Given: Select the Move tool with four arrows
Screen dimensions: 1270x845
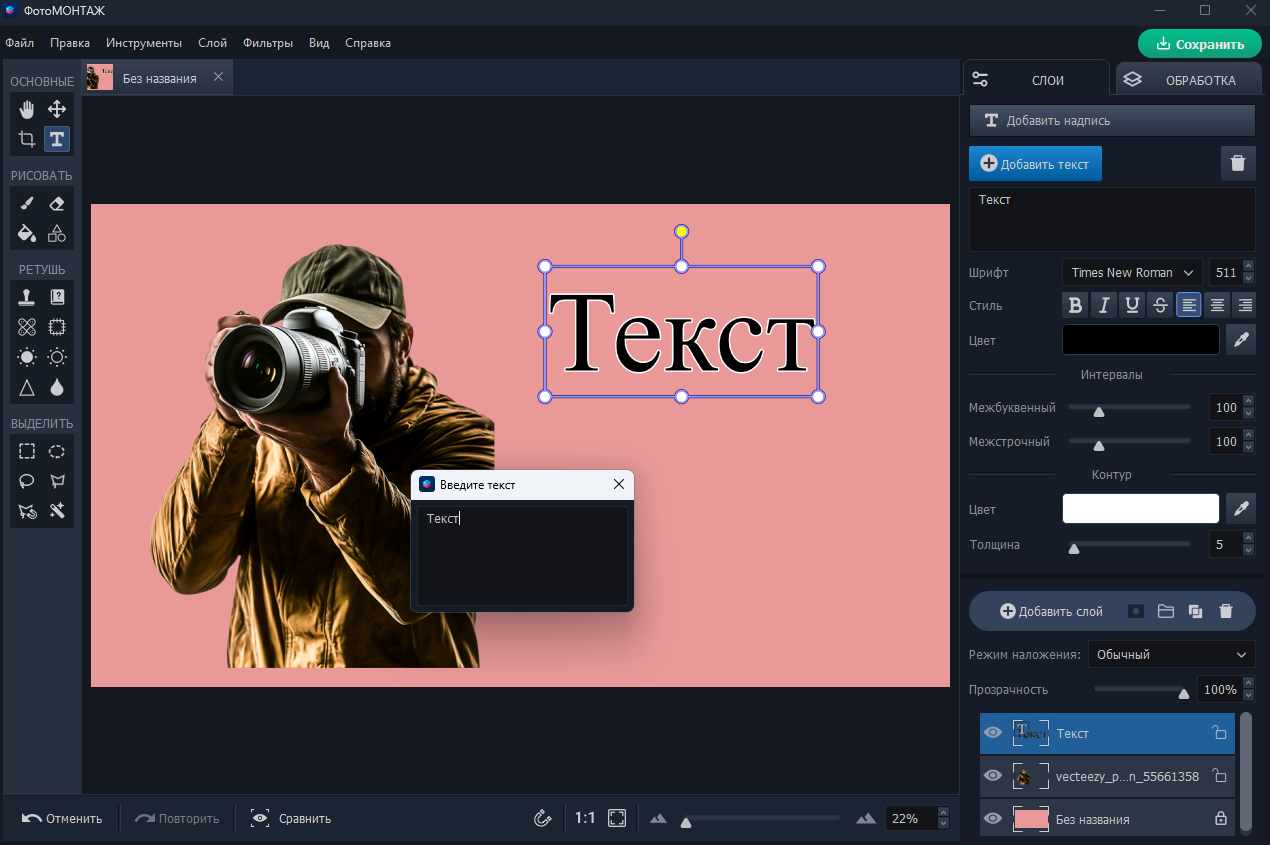Looking at the screenshot, I should 57,109.
